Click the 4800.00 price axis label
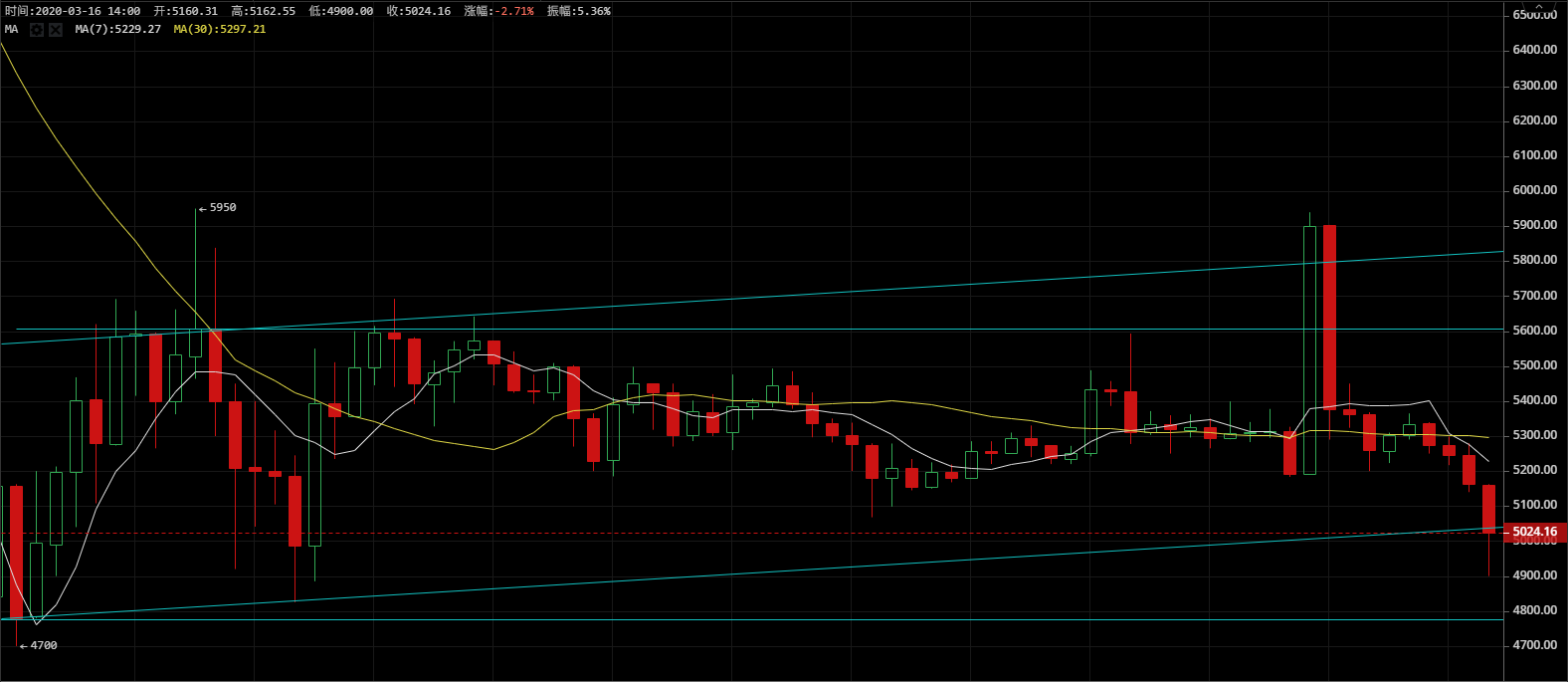 (1535, 610)
